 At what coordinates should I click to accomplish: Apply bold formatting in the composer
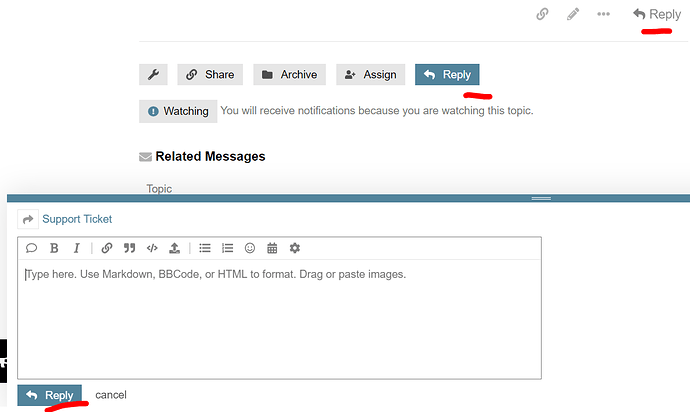[54, 248]
